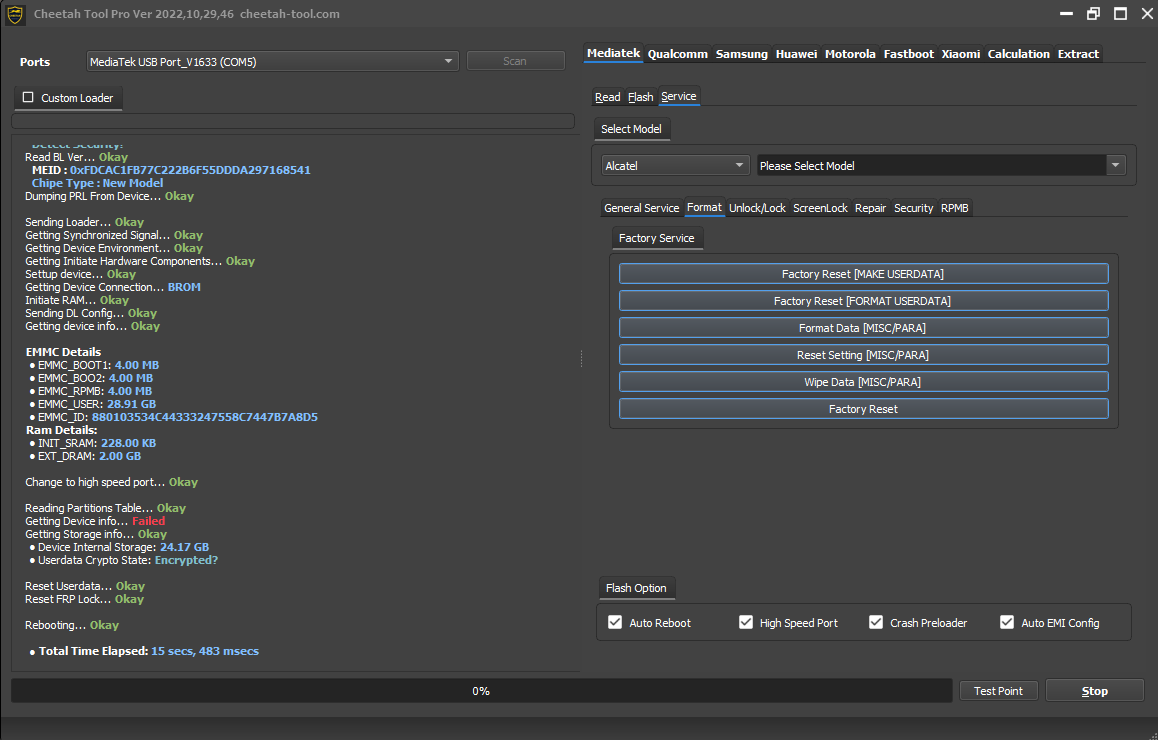Viewport: 1158px width, 740px height.
Task: Click Factory Reset [MAKE USERDATA] button
Action: pyautogui.click(x=863, y=274)
